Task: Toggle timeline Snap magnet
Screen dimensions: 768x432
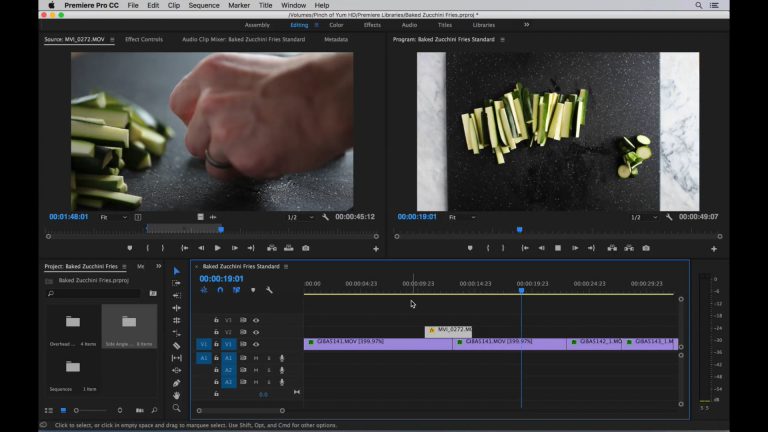Action: click(220, 290)
